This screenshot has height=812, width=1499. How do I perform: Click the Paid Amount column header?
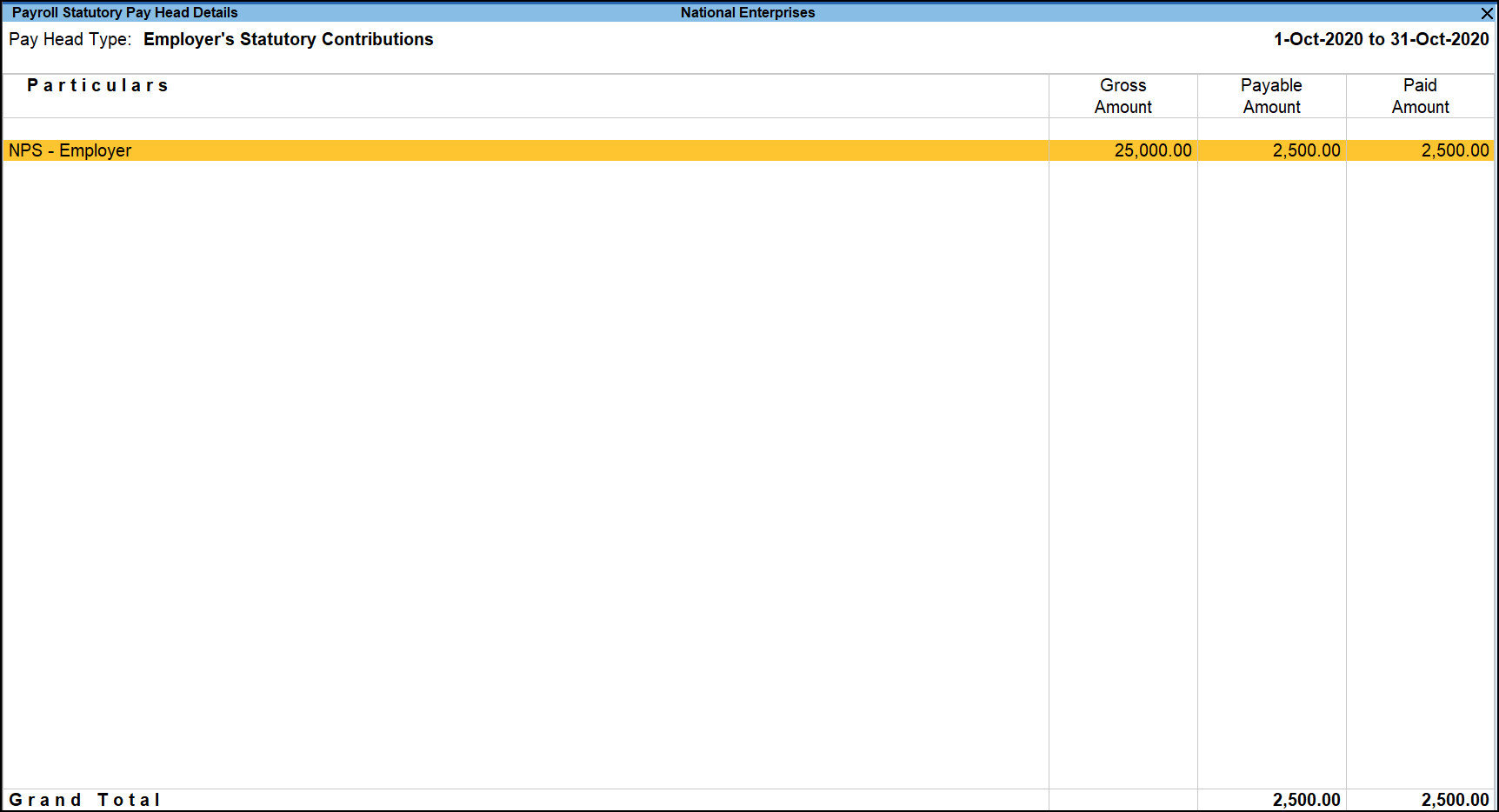1420,96
